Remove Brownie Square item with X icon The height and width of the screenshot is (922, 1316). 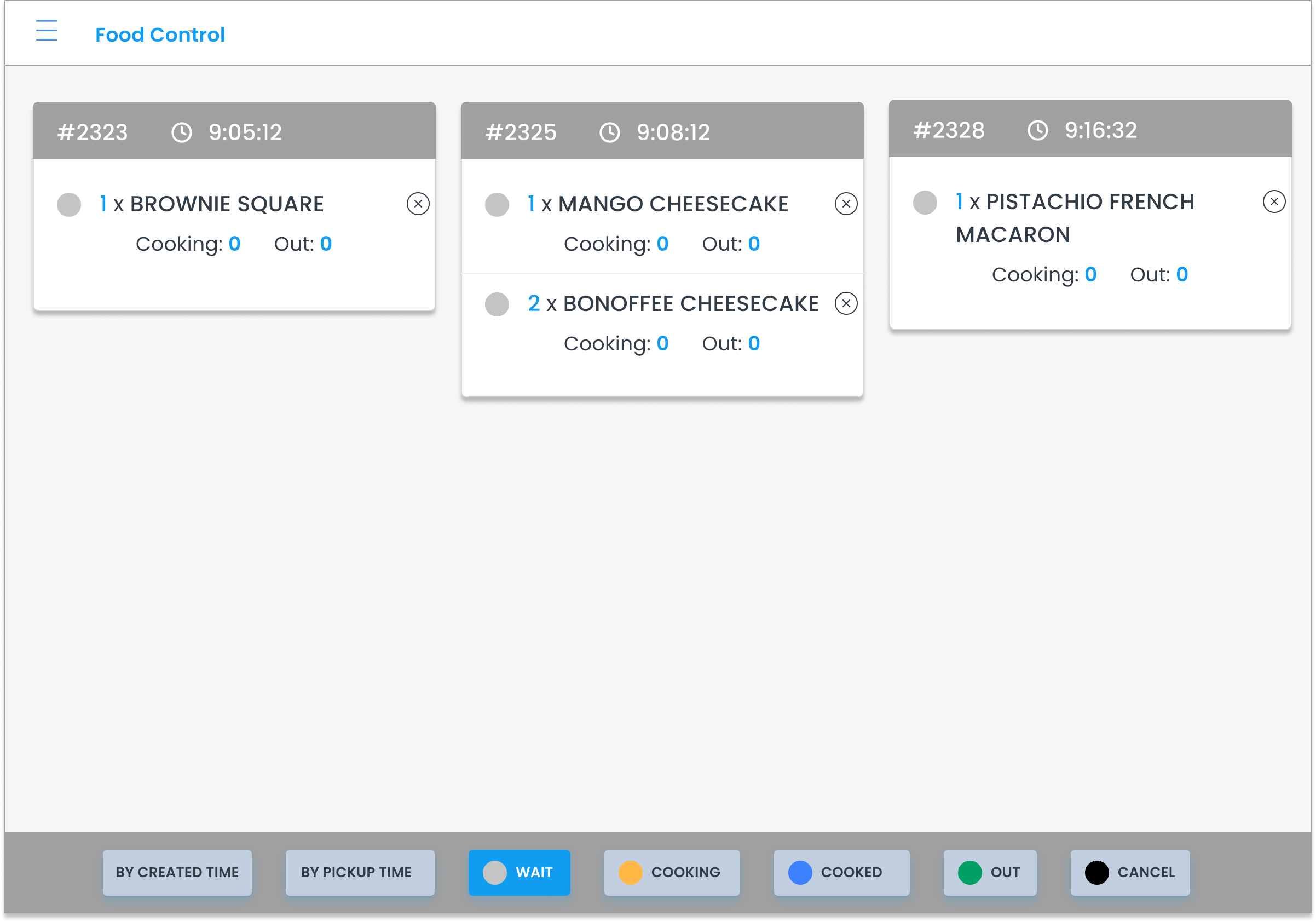point(418,204)
